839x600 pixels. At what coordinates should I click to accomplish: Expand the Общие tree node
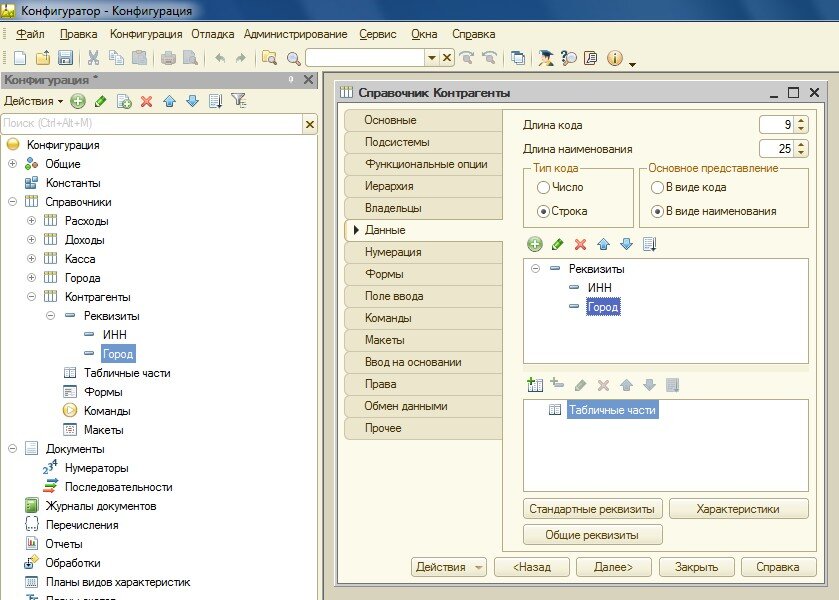click(x=12, y=163)
